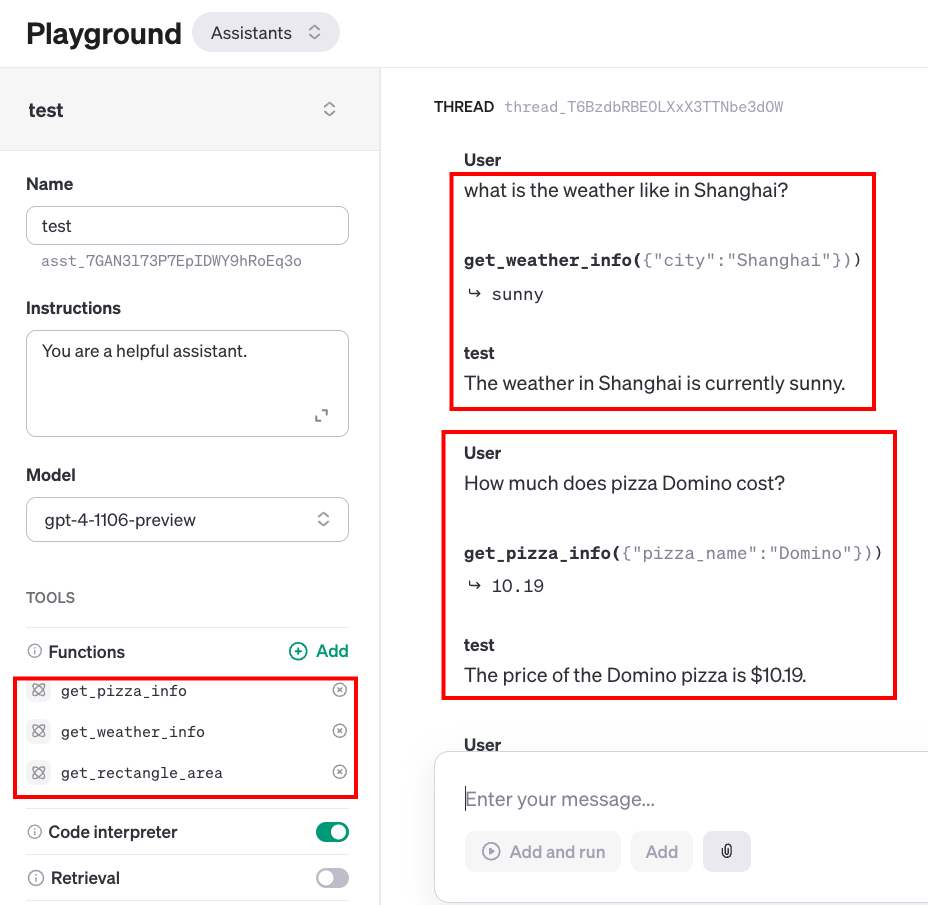This screenshot has height=905, width=928.
Task: Open the gpt-4-1106-preview model dropdown
Action: 187,520
